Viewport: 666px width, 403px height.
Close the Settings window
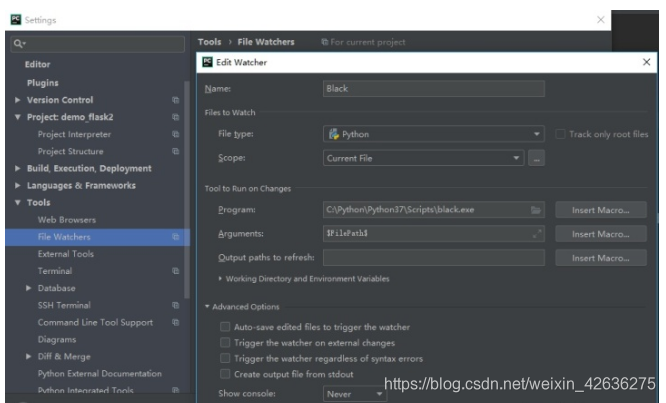[601, 20]
